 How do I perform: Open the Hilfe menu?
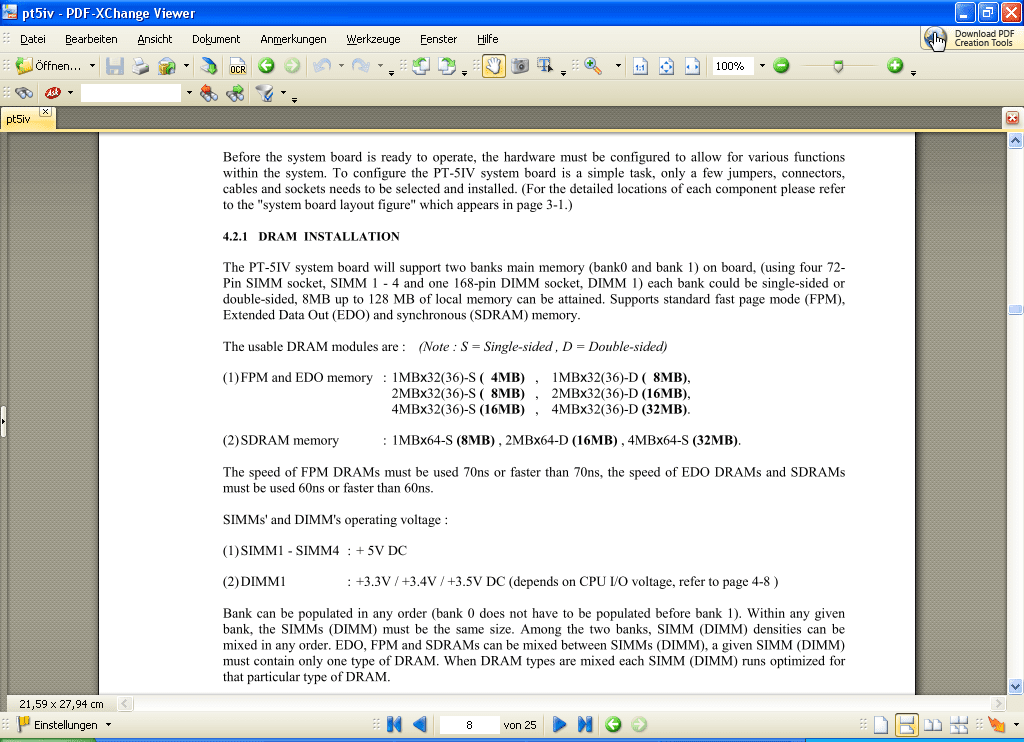[487, 39]
